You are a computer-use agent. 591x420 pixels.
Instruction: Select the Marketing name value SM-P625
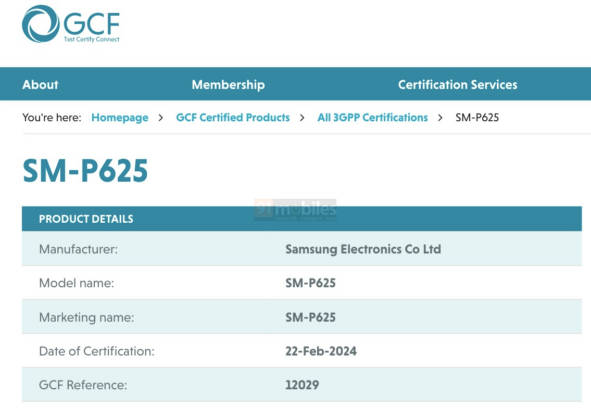311,317
